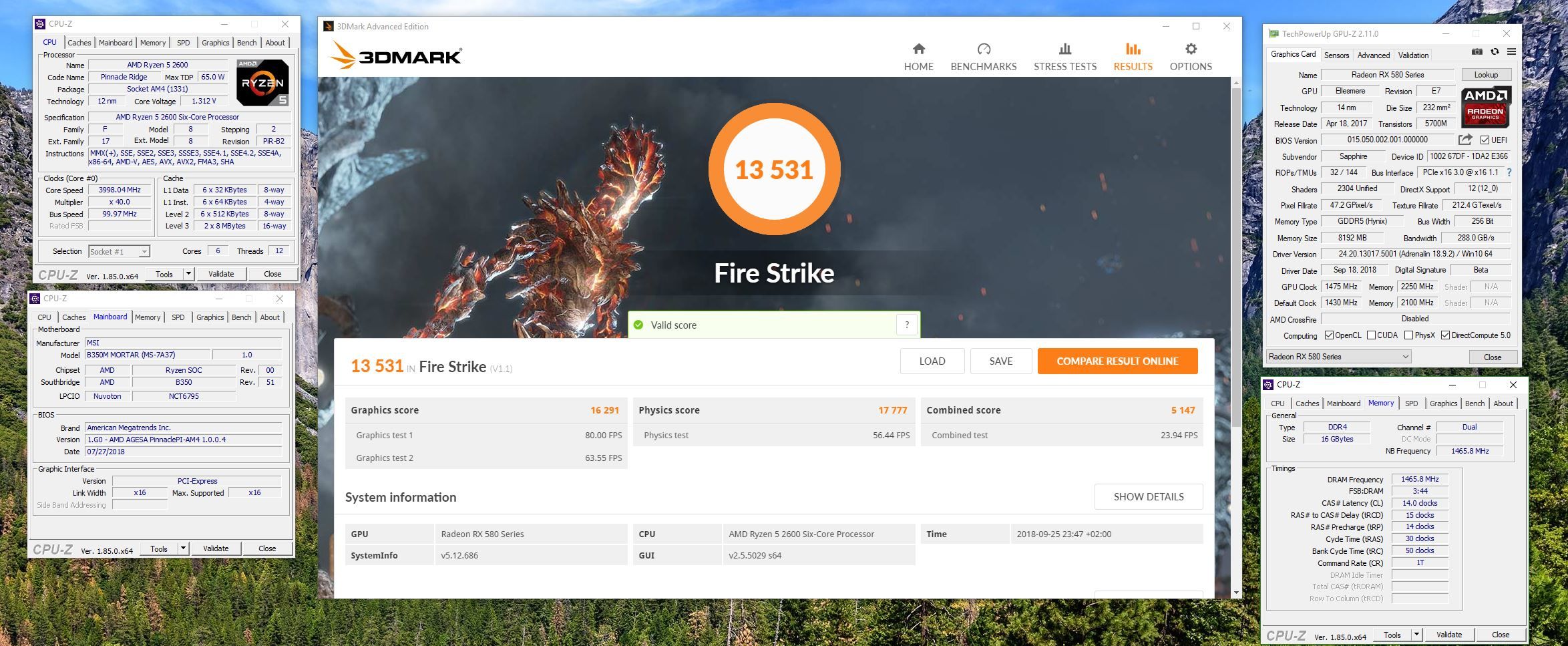
Task: Expand Tools dropdown arrow in CPU-Z CPU window
Action: click(188, 274)
